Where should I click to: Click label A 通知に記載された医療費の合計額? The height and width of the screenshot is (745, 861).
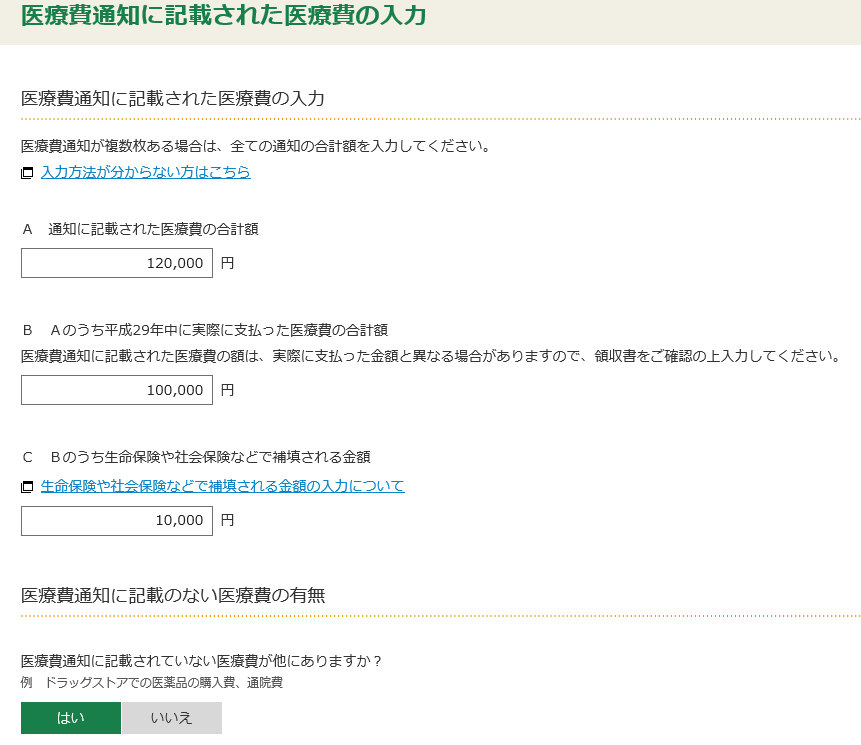point(141,229)
